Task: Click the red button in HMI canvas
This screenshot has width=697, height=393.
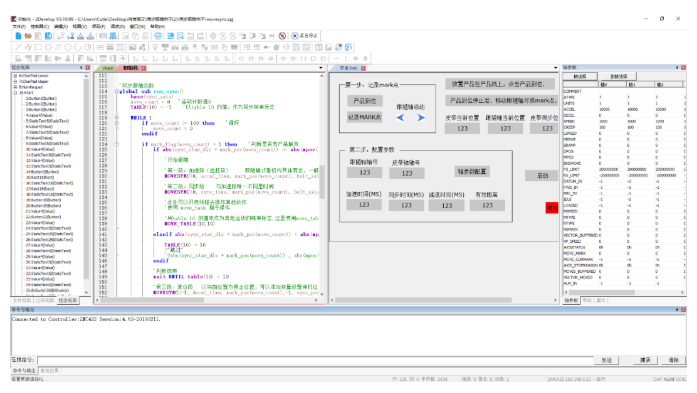Action: click(552, 208)
